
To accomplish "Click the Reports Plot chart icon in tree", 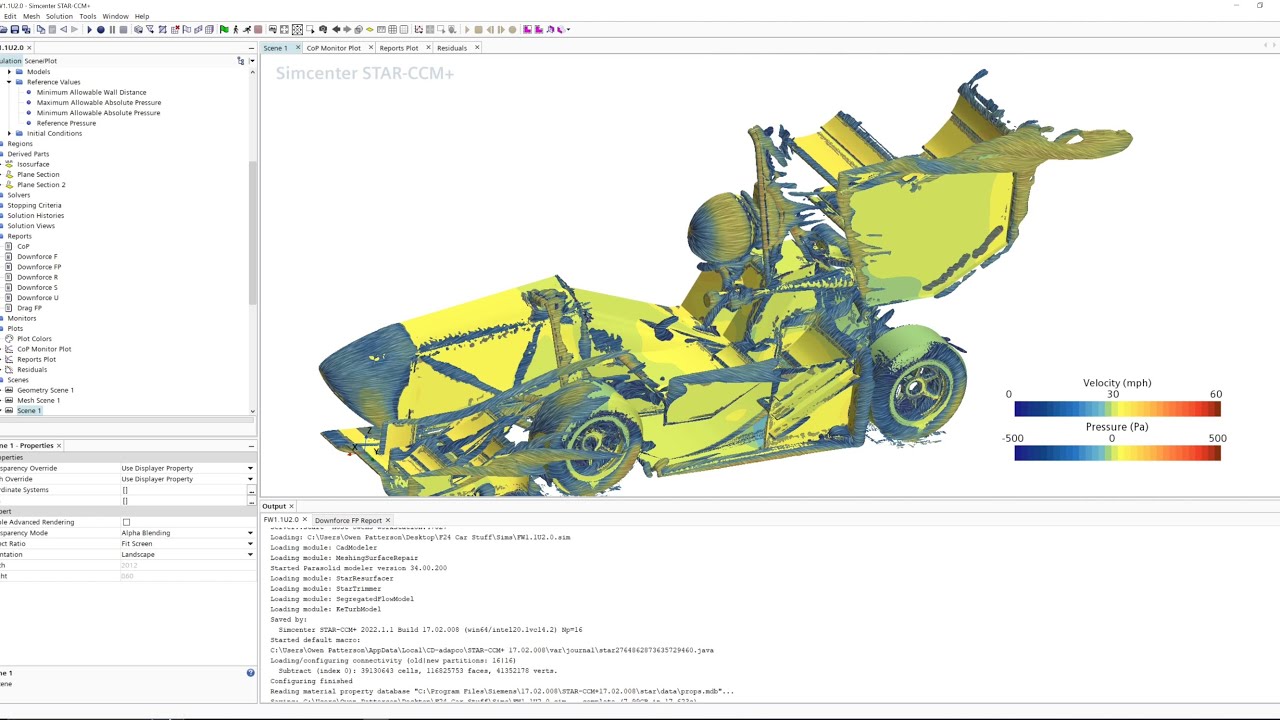I will tap(9, 359).
